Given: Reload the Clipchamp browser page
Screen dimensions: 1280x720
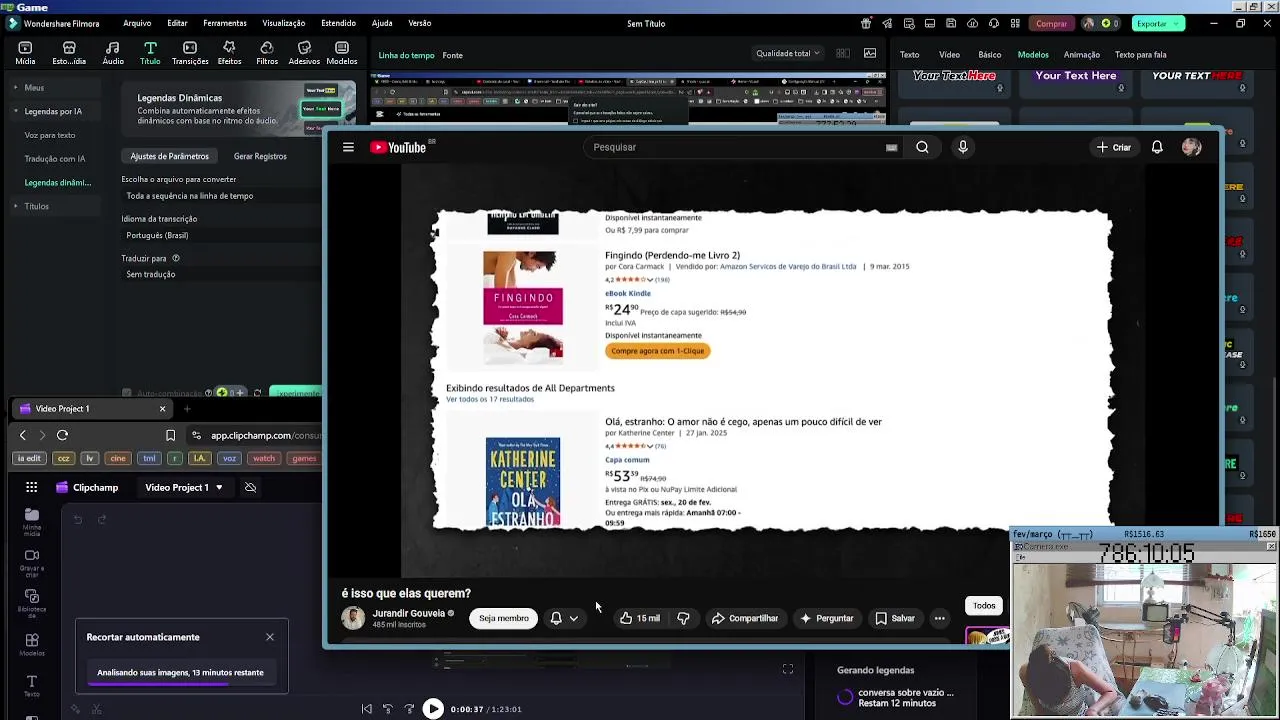Looking at the screenshot, I should [x=62, y=435].
